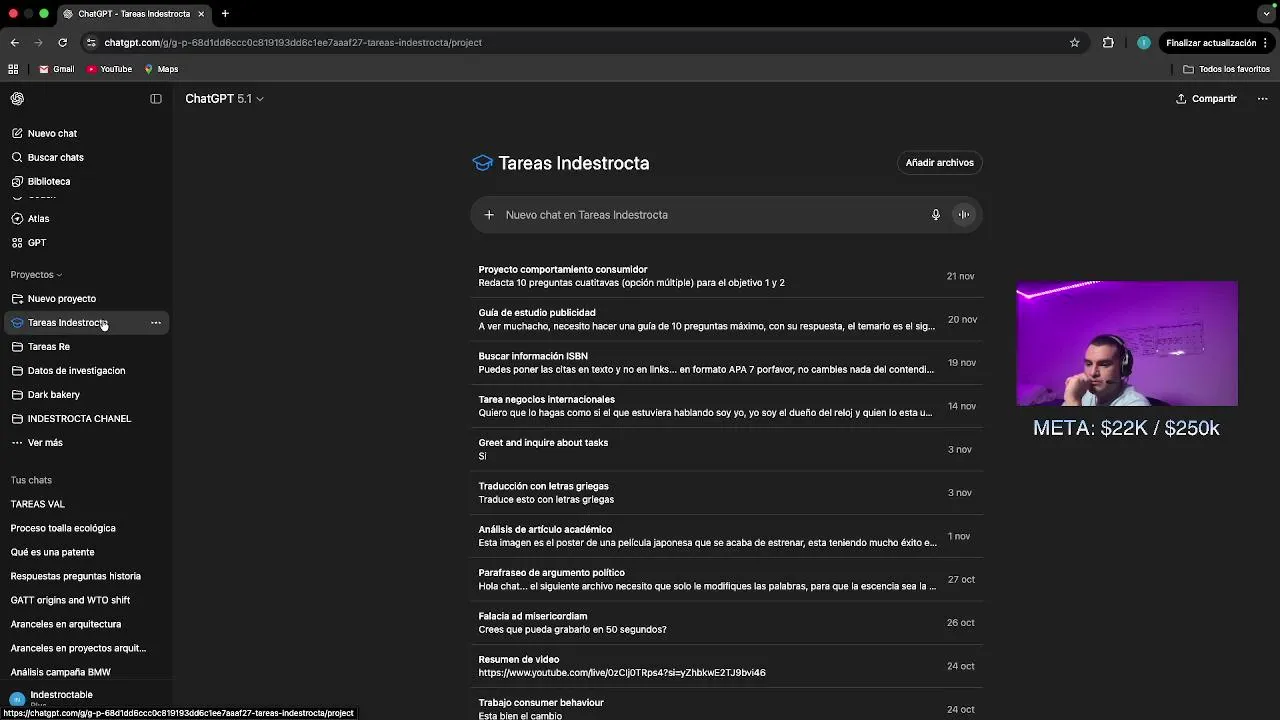The width and height of the screenshot is (1280, 720).
Task: Open Guía de estudio publicidad chat
Action: pyautogui.click(x=727, y=319)
